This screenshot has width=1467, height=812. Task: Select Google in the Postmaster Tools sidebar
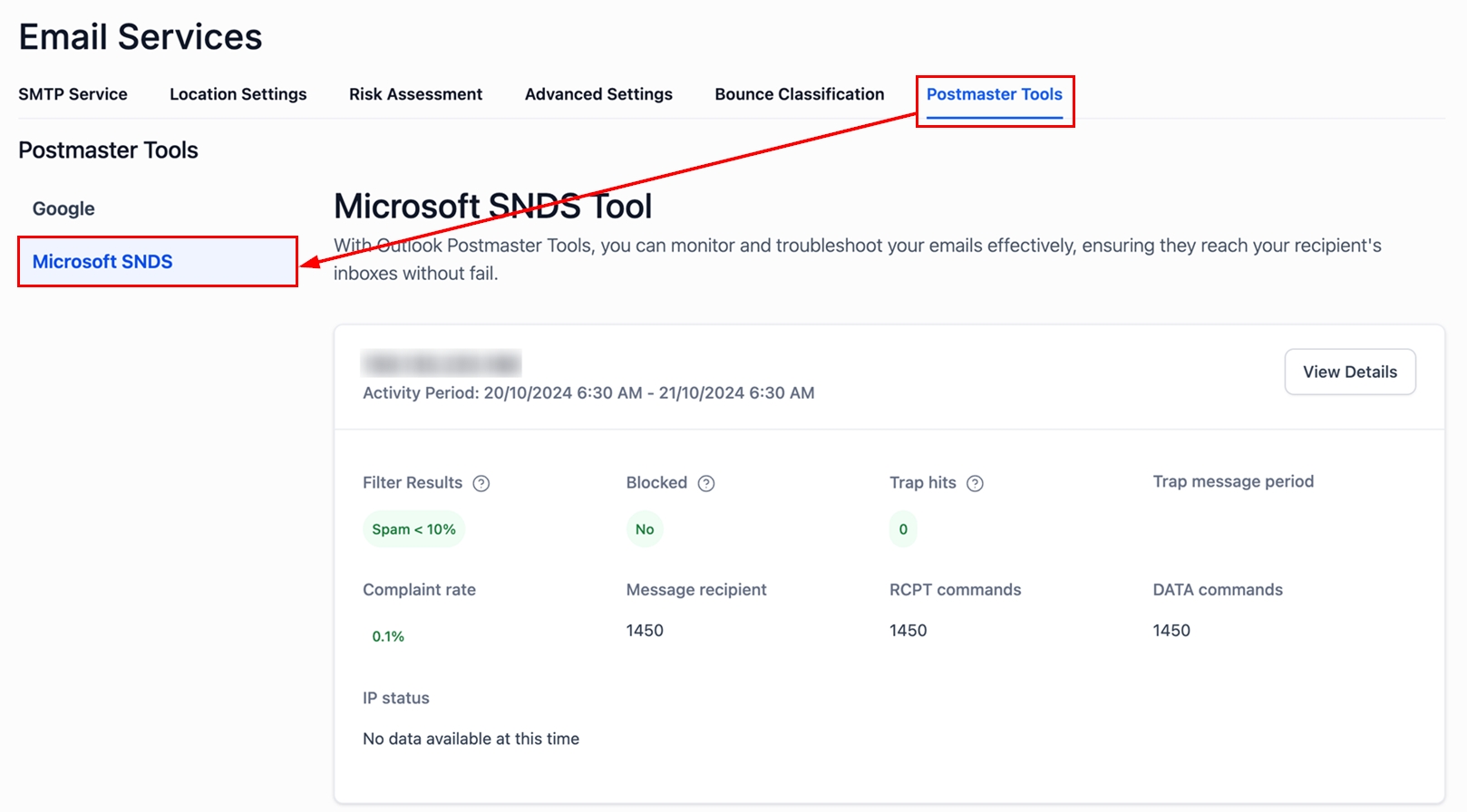pos(63,208)
